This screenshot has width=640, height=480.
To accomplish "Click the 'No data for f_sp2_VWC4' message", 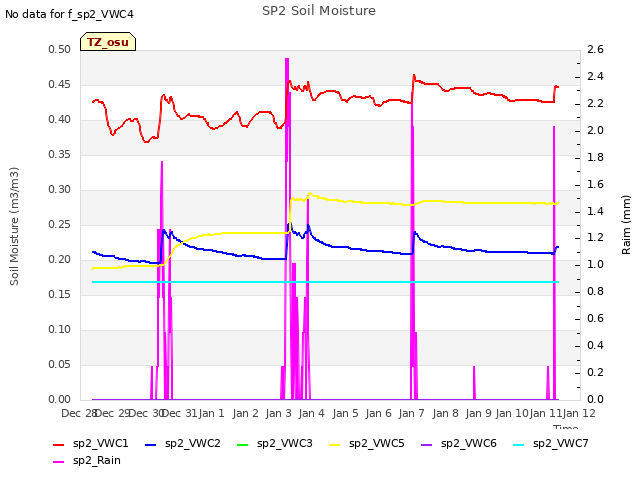I will (x=69, y=14).
